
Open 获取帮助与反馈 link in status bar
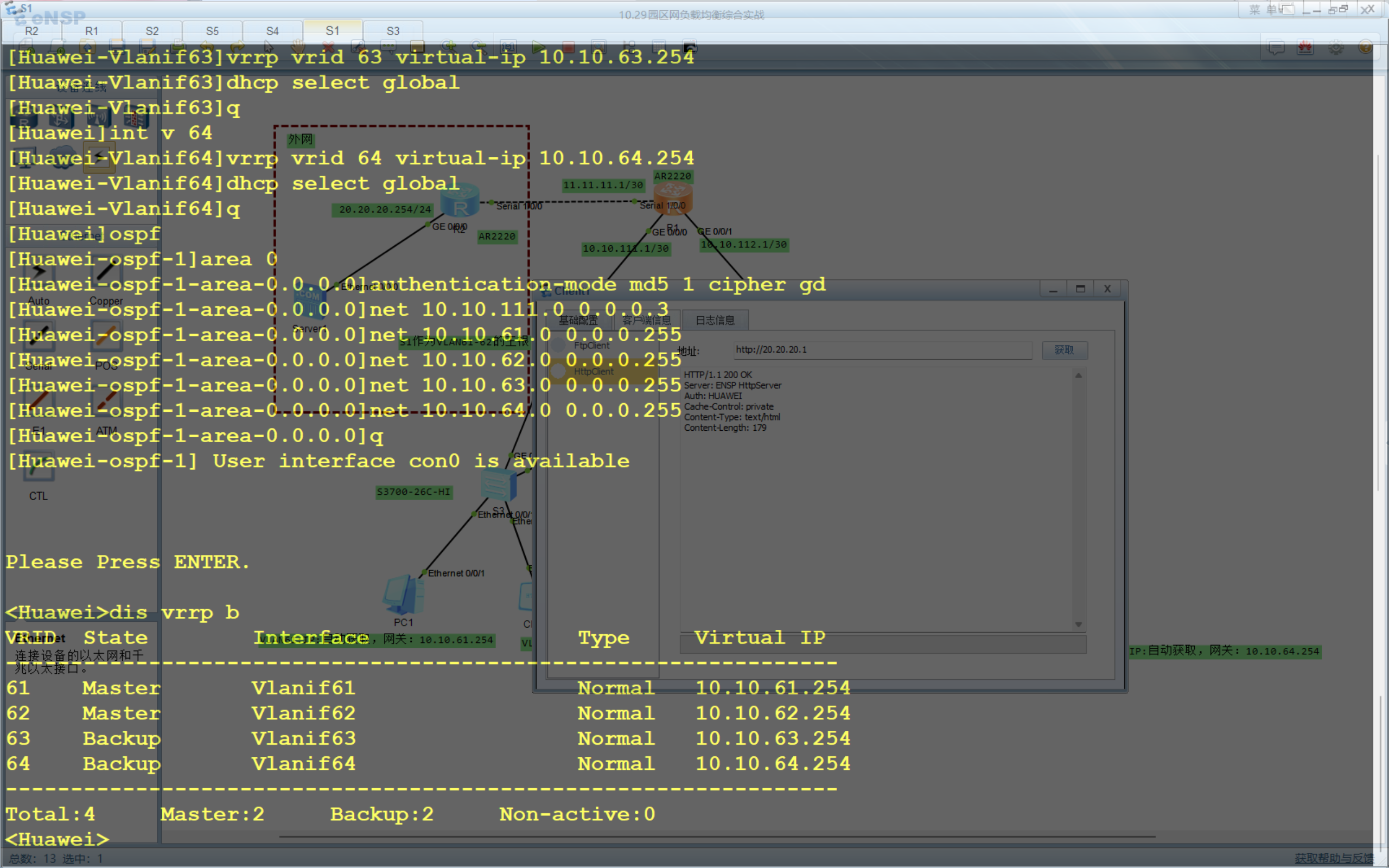click(1333, 858)
